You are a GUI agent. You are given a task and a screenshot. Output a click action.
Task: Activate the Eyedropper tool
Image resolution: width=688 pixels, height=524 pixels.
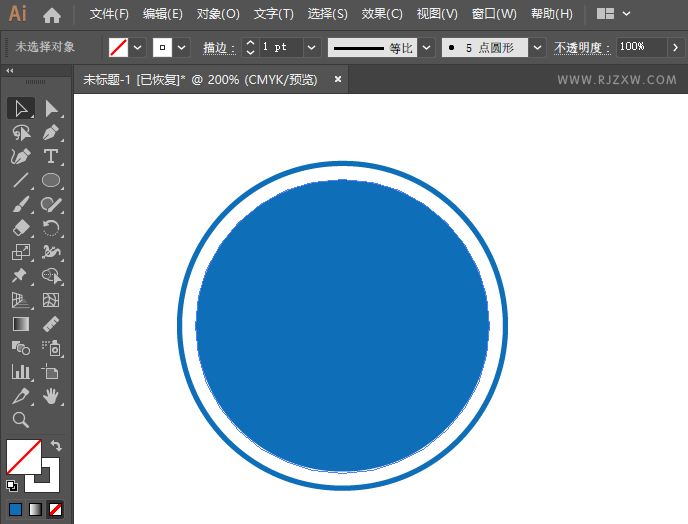(21, 396)
